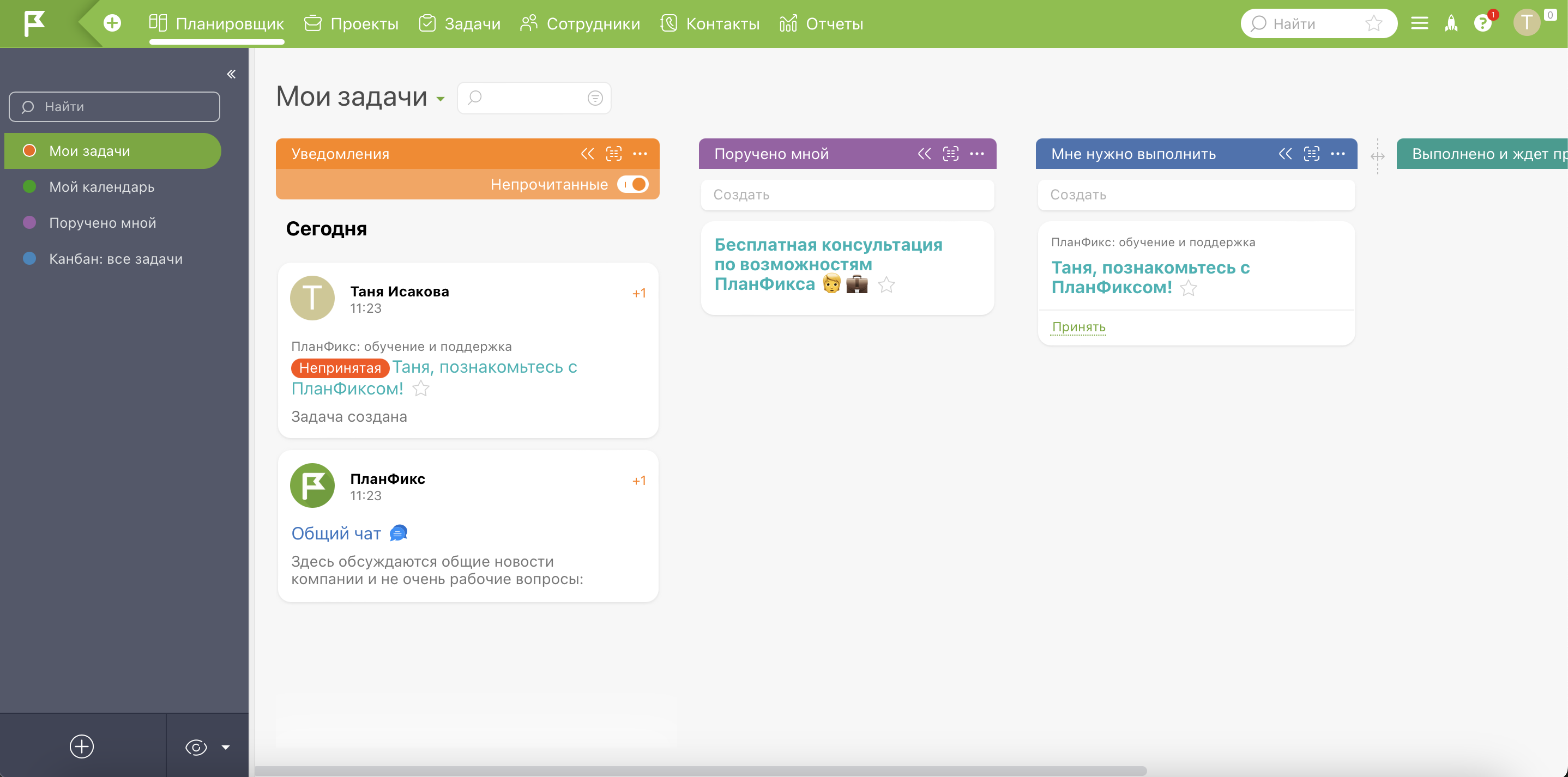Open the hamburger menu icon in header
1568x777 pixels.
1419,23
